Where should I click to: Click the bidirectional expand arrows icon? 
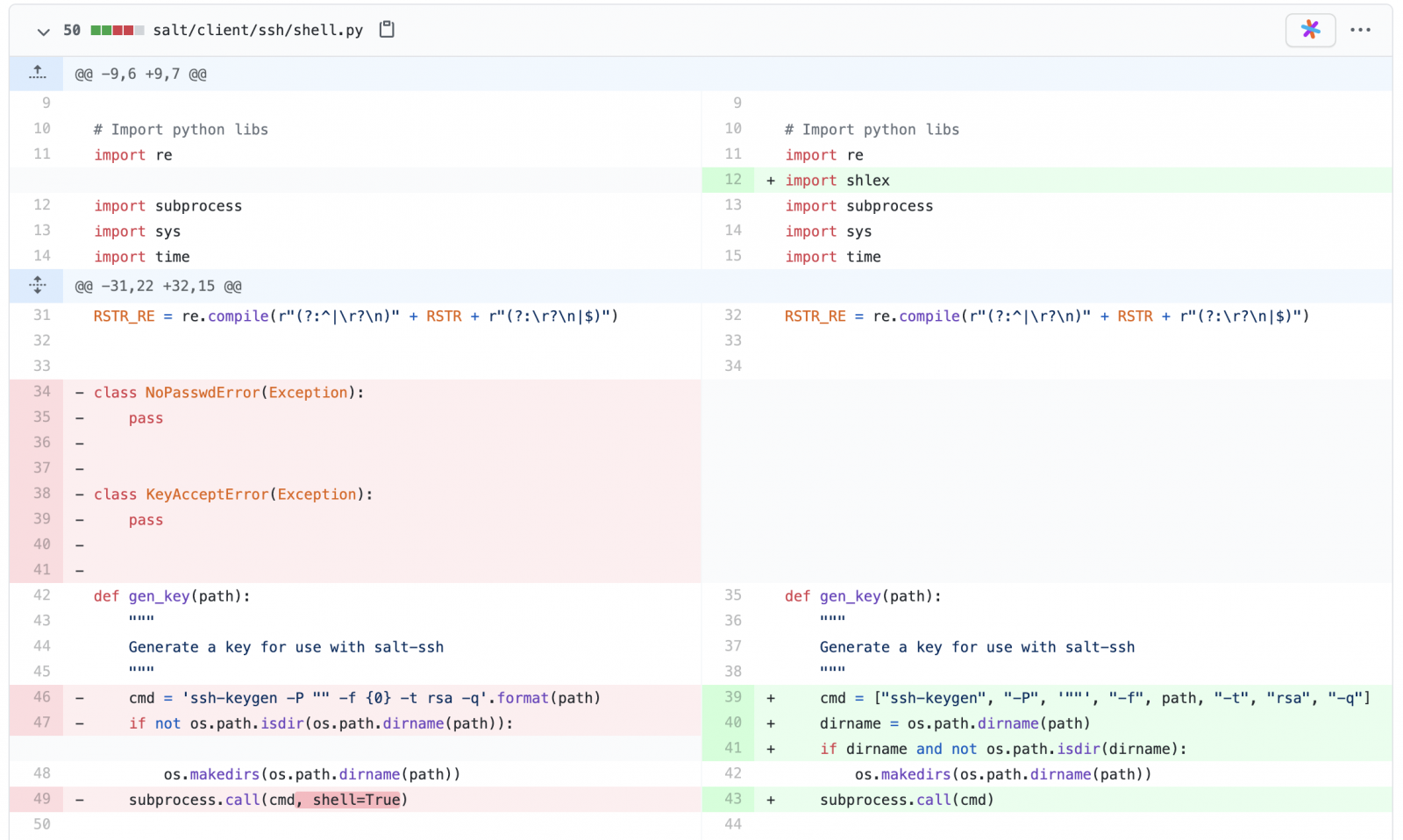point(37,285)
